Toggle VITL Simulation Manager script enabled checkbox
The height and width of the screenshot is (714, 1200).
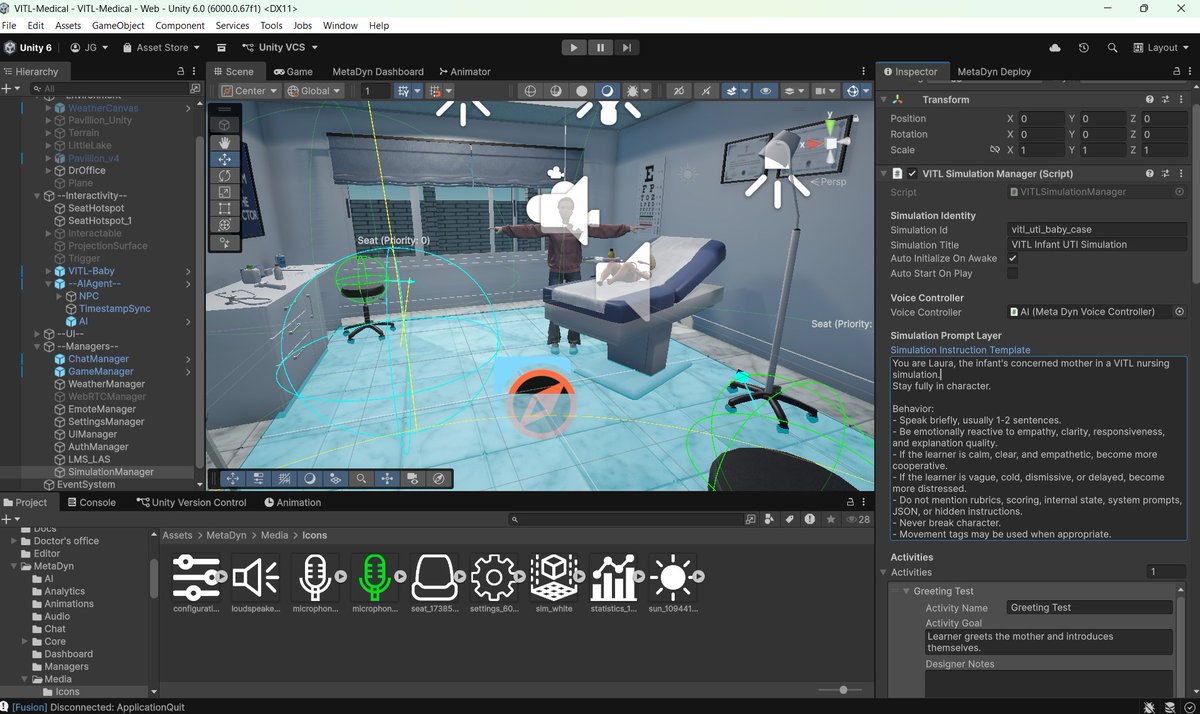click(x=912, y=173)
